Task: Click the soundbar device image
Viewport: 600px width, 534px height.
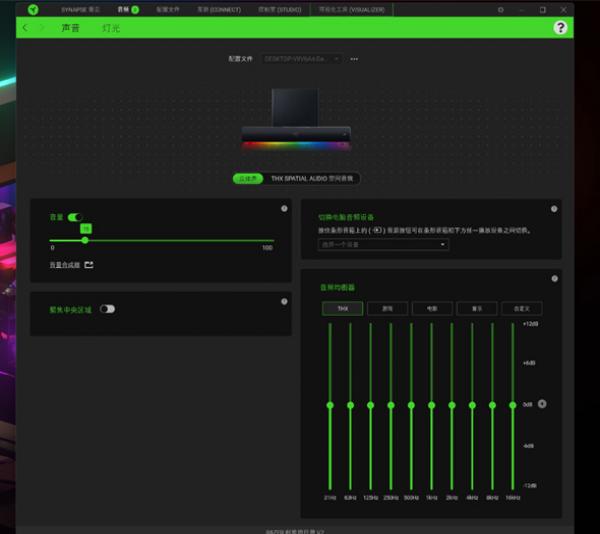Action: pos(296,119)
